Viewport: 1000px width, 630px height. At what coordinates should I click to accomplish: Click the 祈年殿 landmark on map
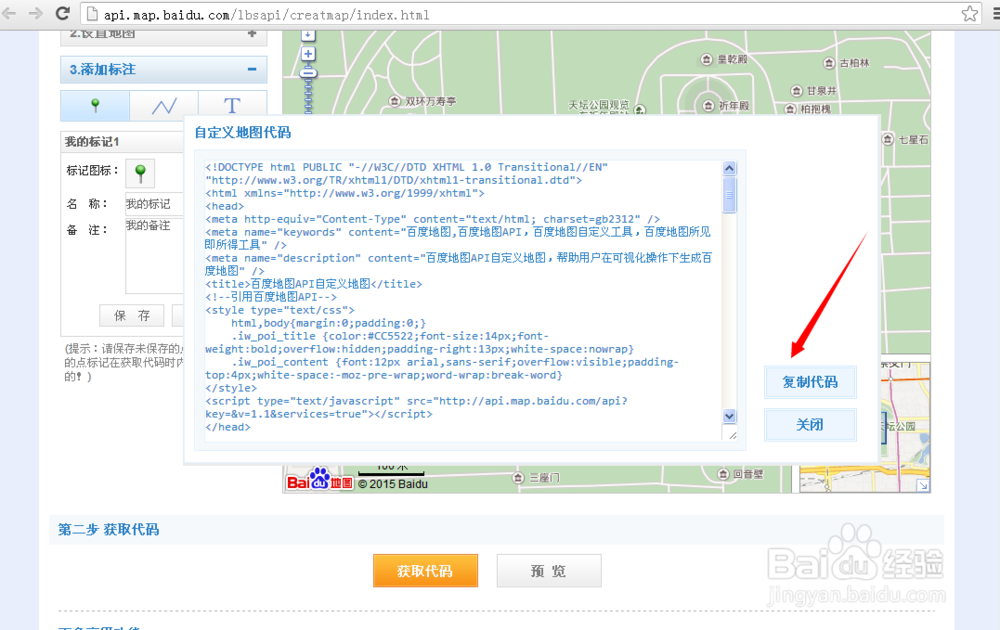[x=726, y=105]
